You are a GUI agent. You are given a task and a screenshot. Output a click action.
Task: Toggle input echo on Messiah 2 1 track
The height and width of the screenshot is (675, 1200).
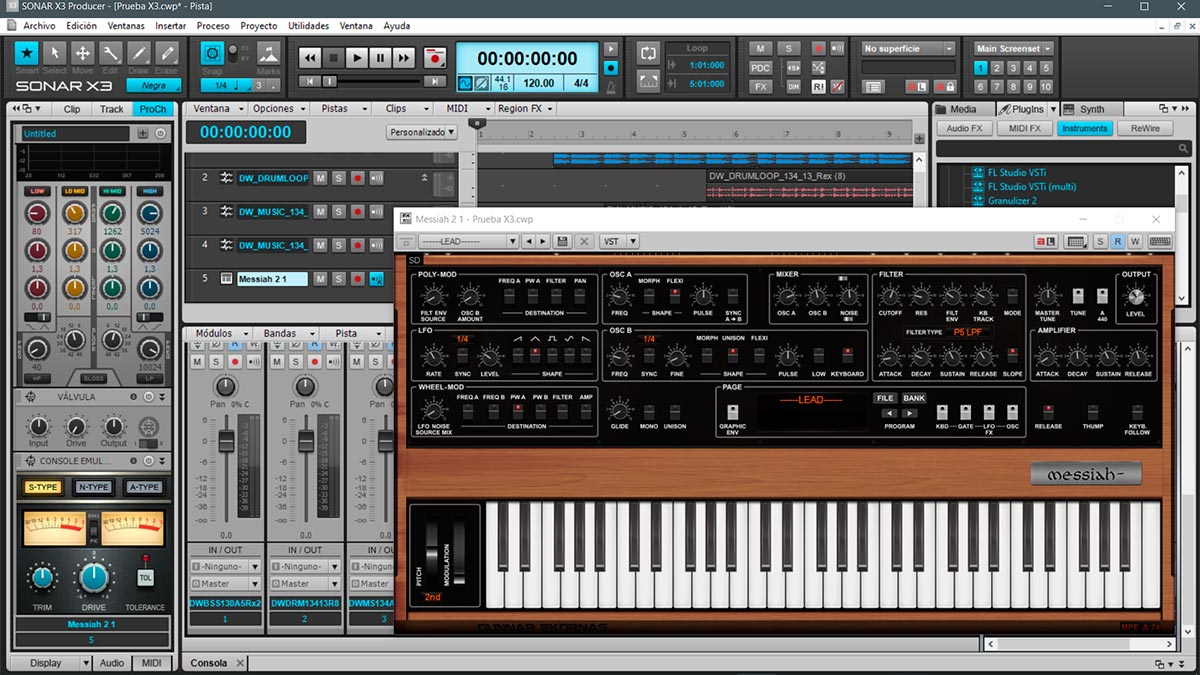tap(376, 279)
